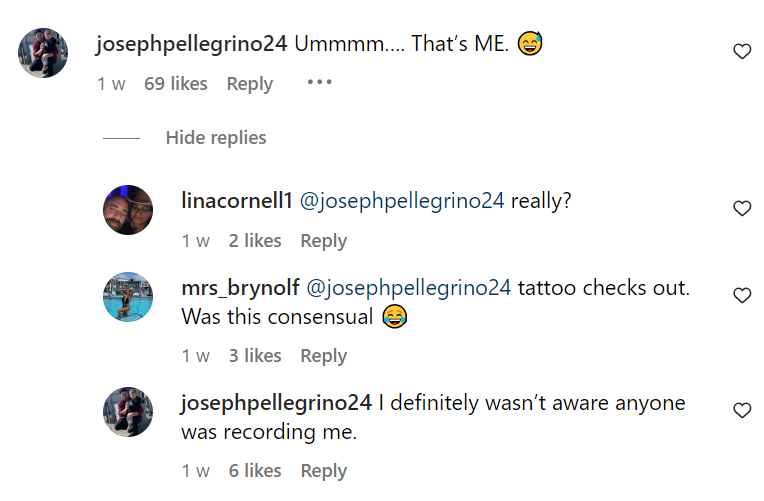
Task: Reply to the last josephpellegrino24 comment
Action: tap(324, 471)
